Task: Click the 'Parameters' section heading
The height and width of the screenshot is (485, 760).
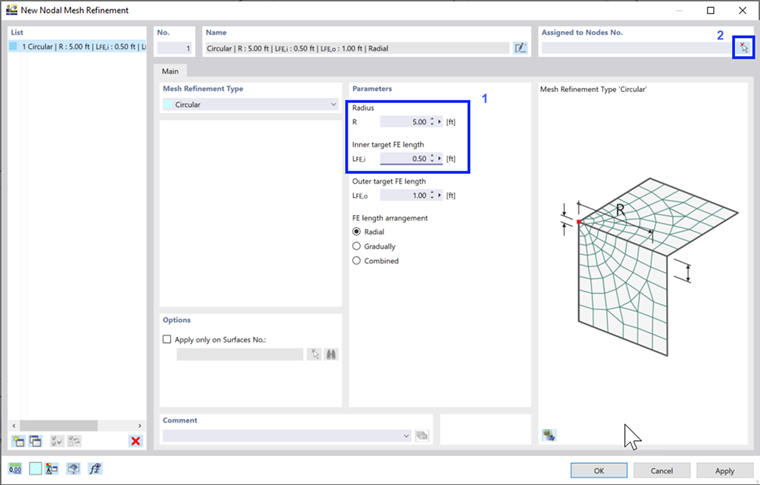Action: click(x=372, y=89)
